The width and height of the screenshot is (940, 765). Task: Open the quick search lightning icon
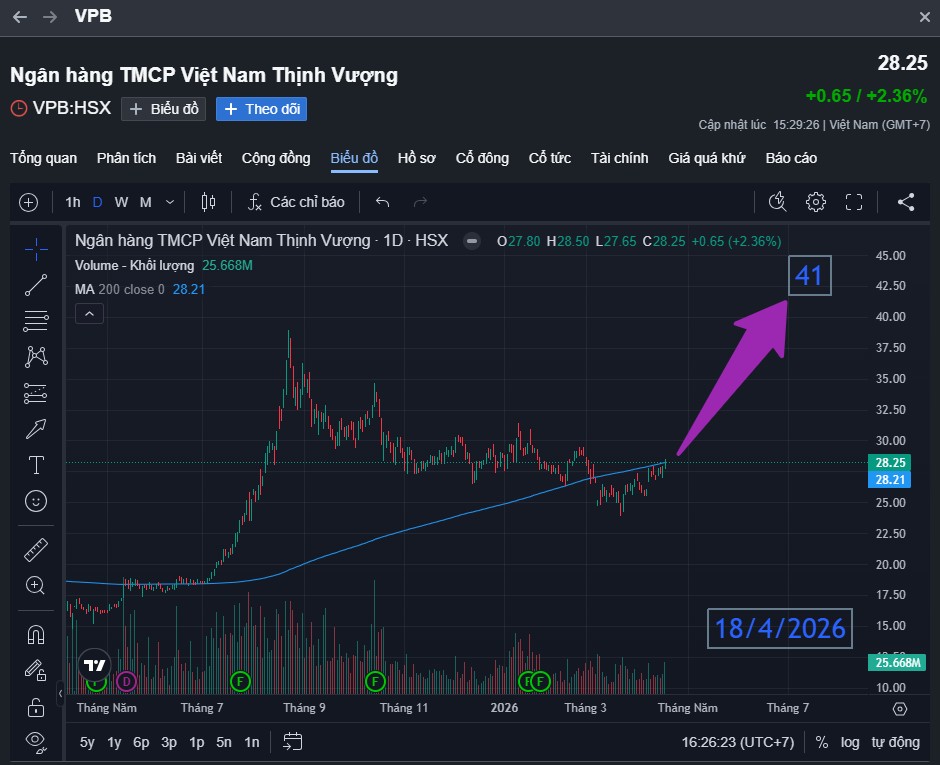click(x=778, y=203)
